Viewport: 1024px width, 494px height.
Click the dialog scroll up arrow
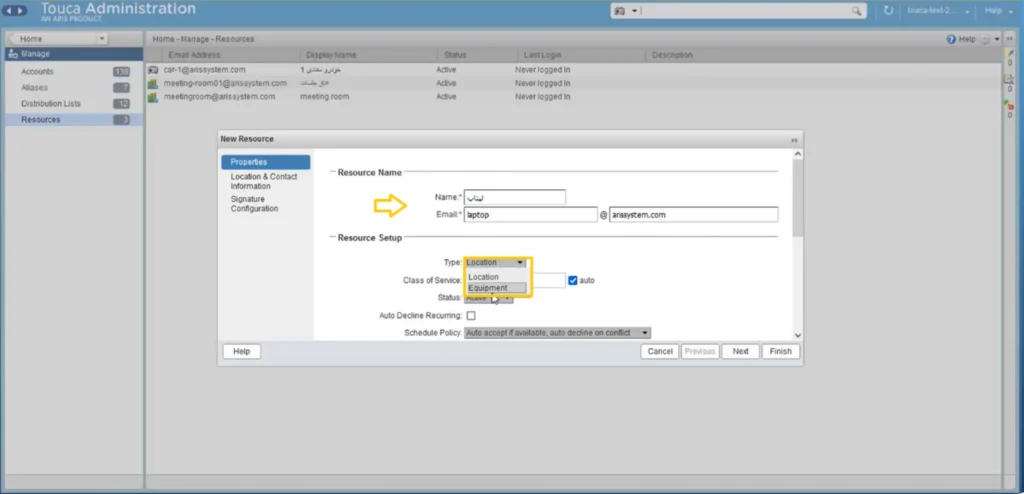point(797,154)
